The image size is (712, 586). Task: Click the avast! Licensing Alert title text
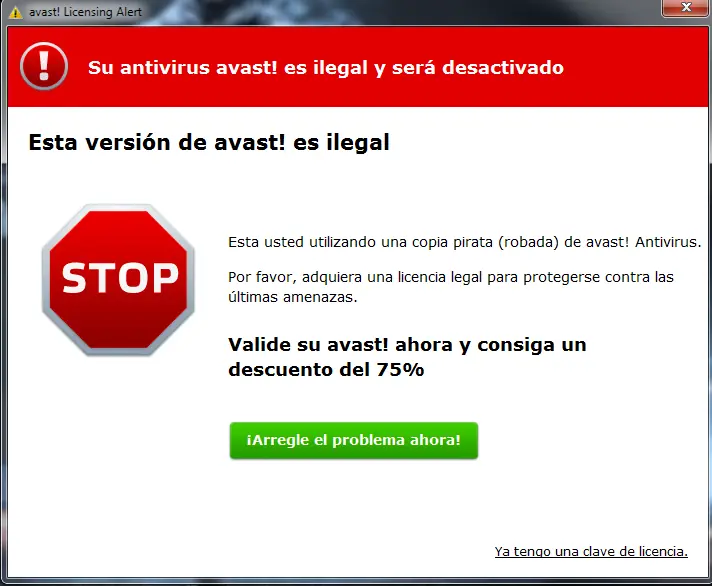(x=85, y=12)
